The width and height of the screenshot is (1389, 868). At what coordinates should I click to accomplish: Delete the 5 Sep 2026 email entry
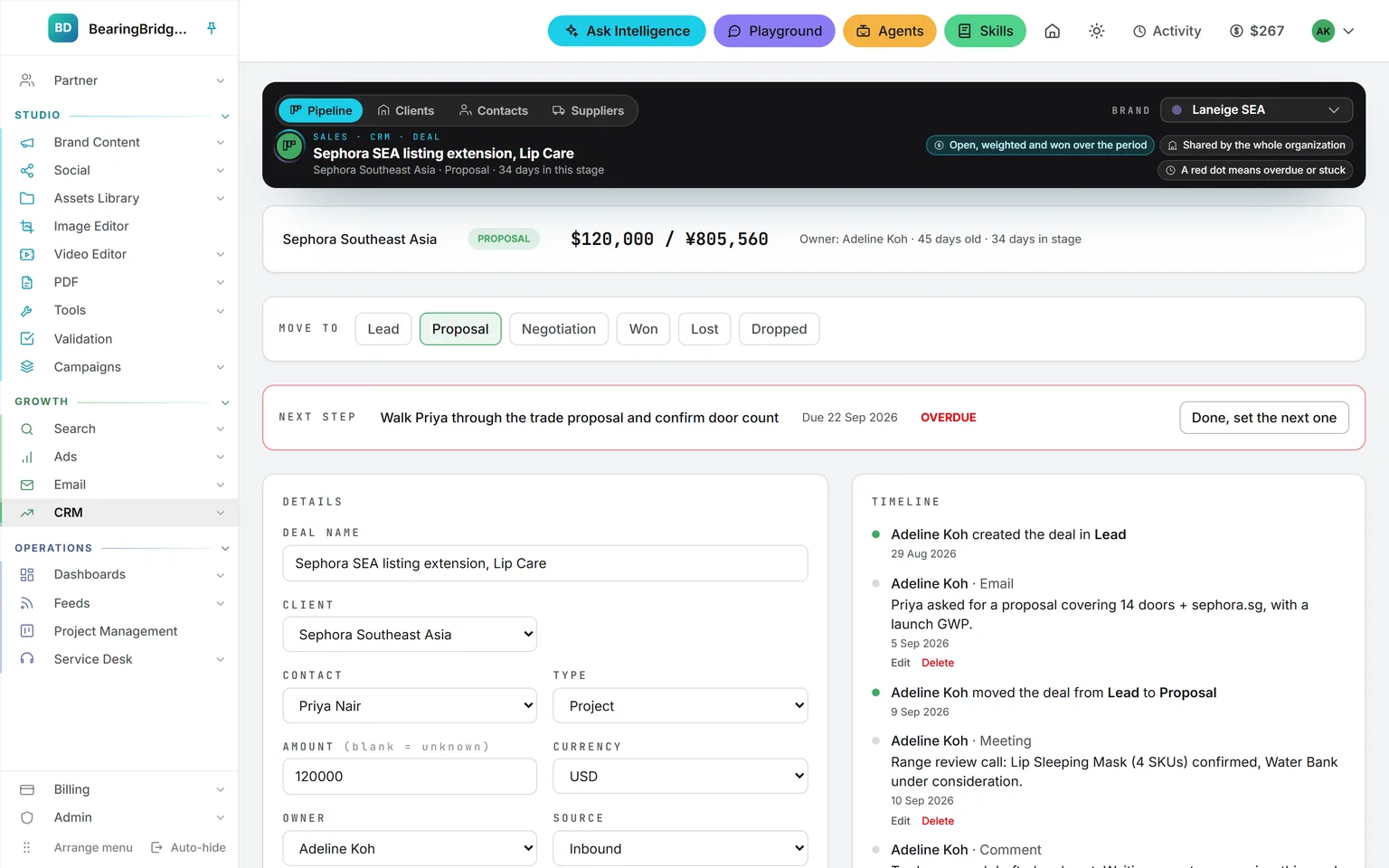point(938,663)
